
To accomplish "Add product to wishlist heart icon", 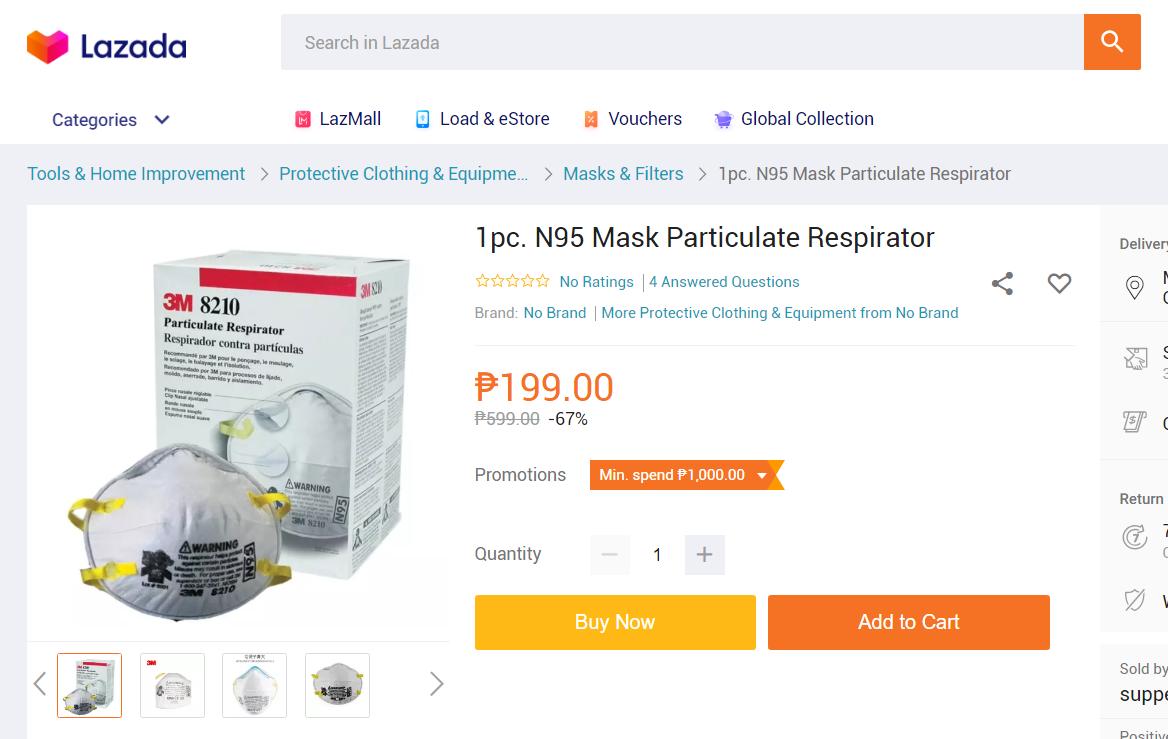I will tap(1059, 283).
